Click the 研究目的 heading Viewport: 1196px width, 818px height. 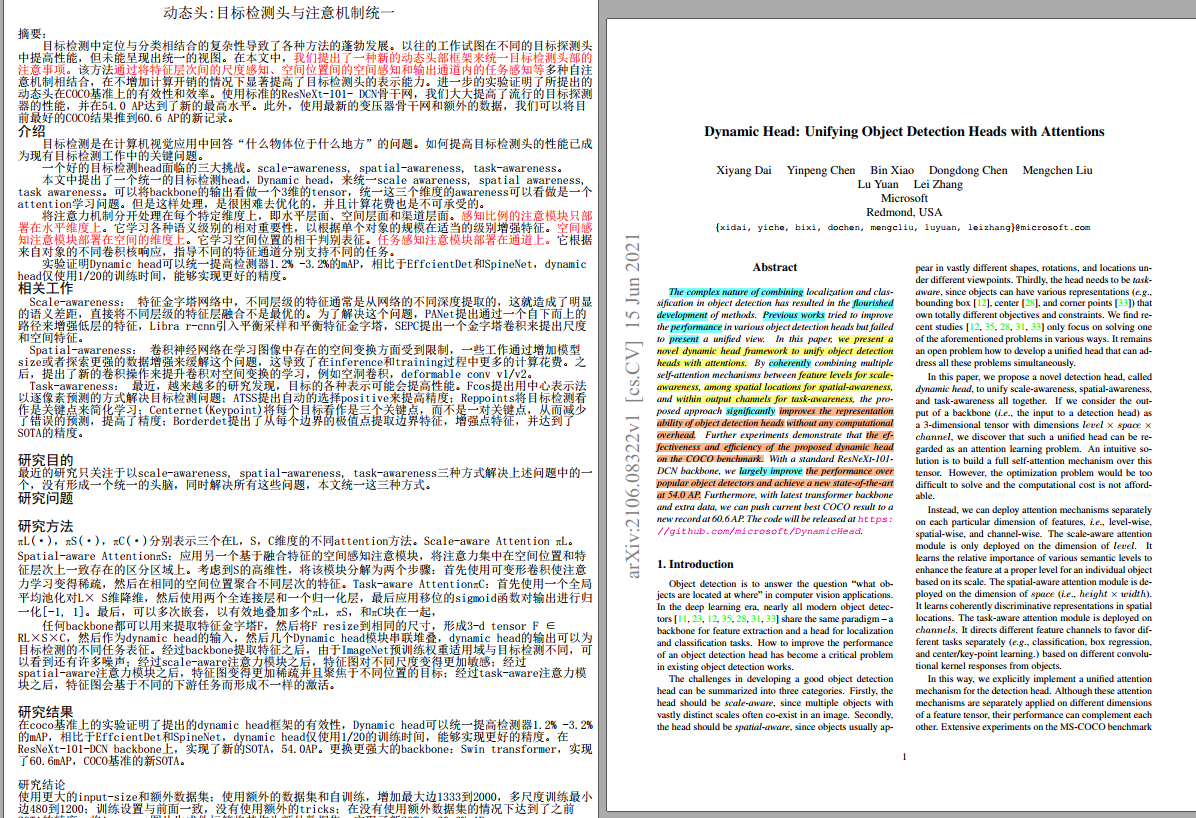pyautogui.click(x=45, y=460)
